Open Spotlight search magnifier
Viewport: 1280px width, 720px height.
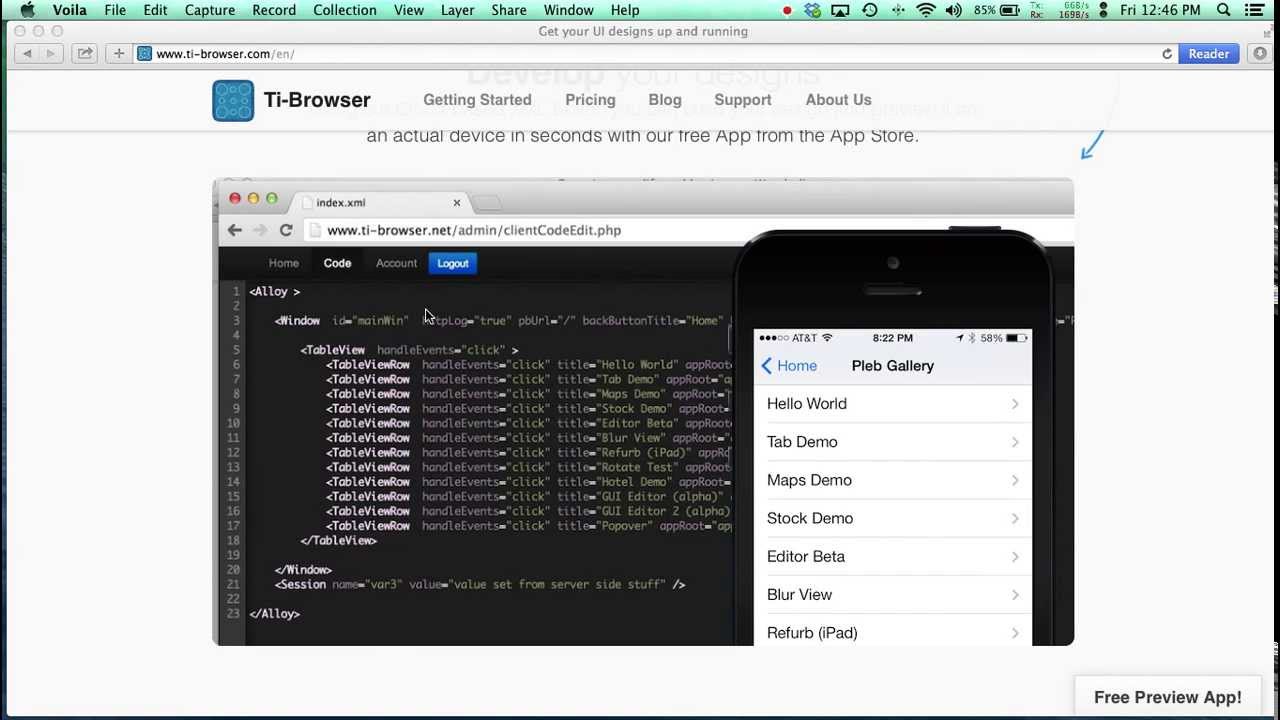click(x=1224, y=10)
